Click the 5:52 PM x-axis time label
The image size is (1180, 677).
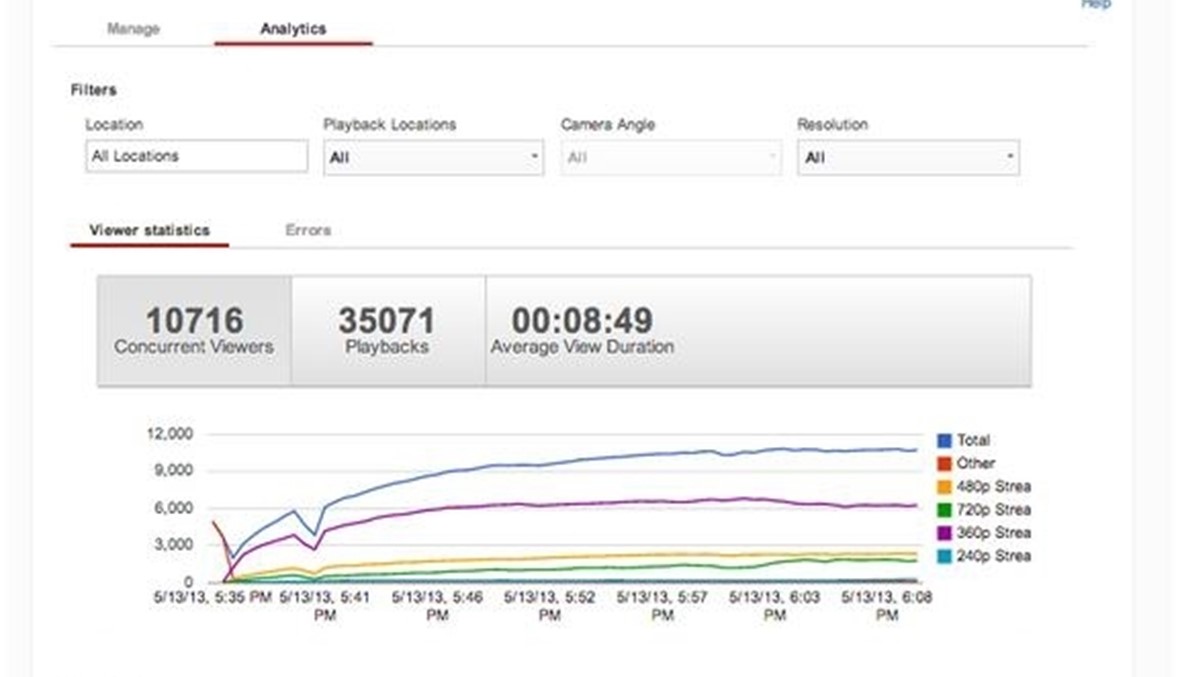pyautogui.click(x=549, y=606)
